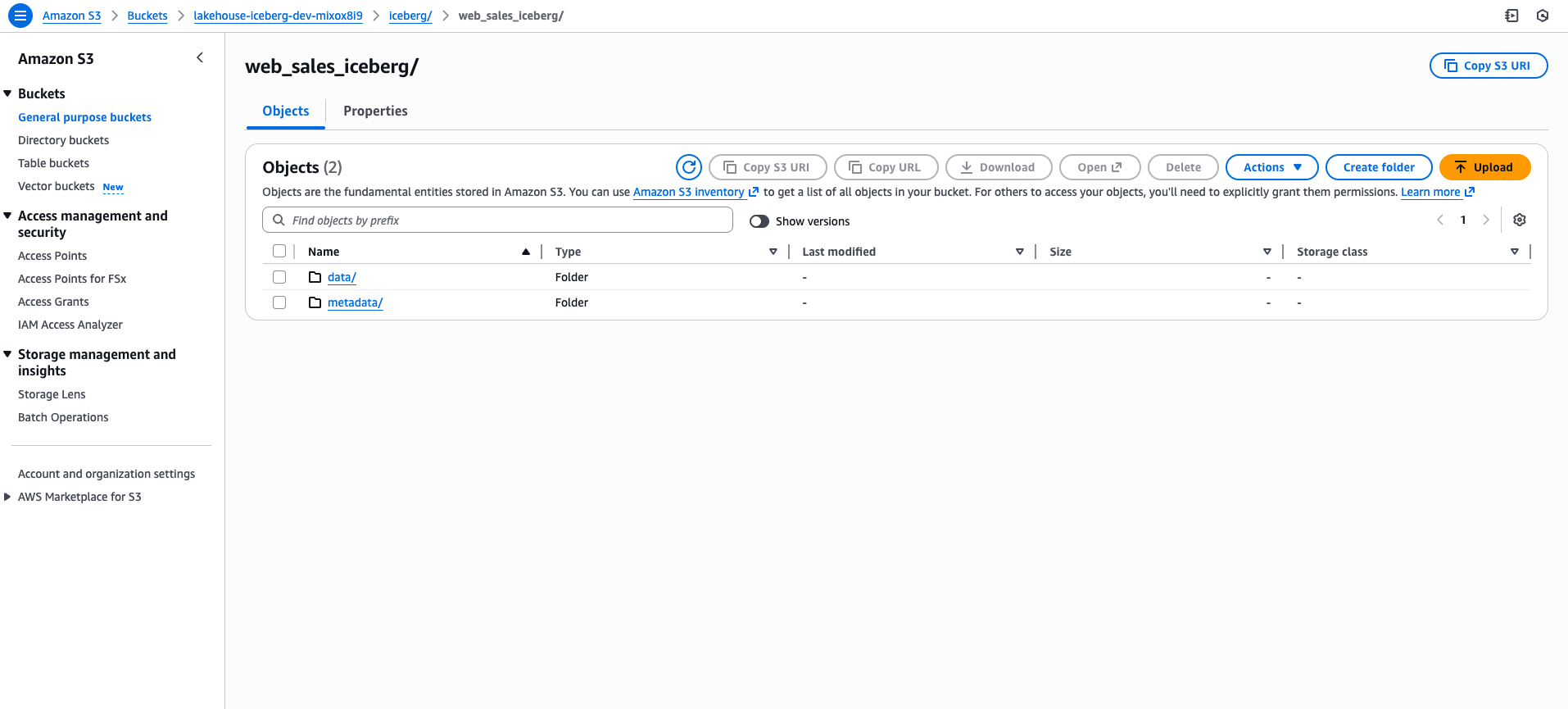Collapse the Buckets sidebar section

tap(7, 93)
